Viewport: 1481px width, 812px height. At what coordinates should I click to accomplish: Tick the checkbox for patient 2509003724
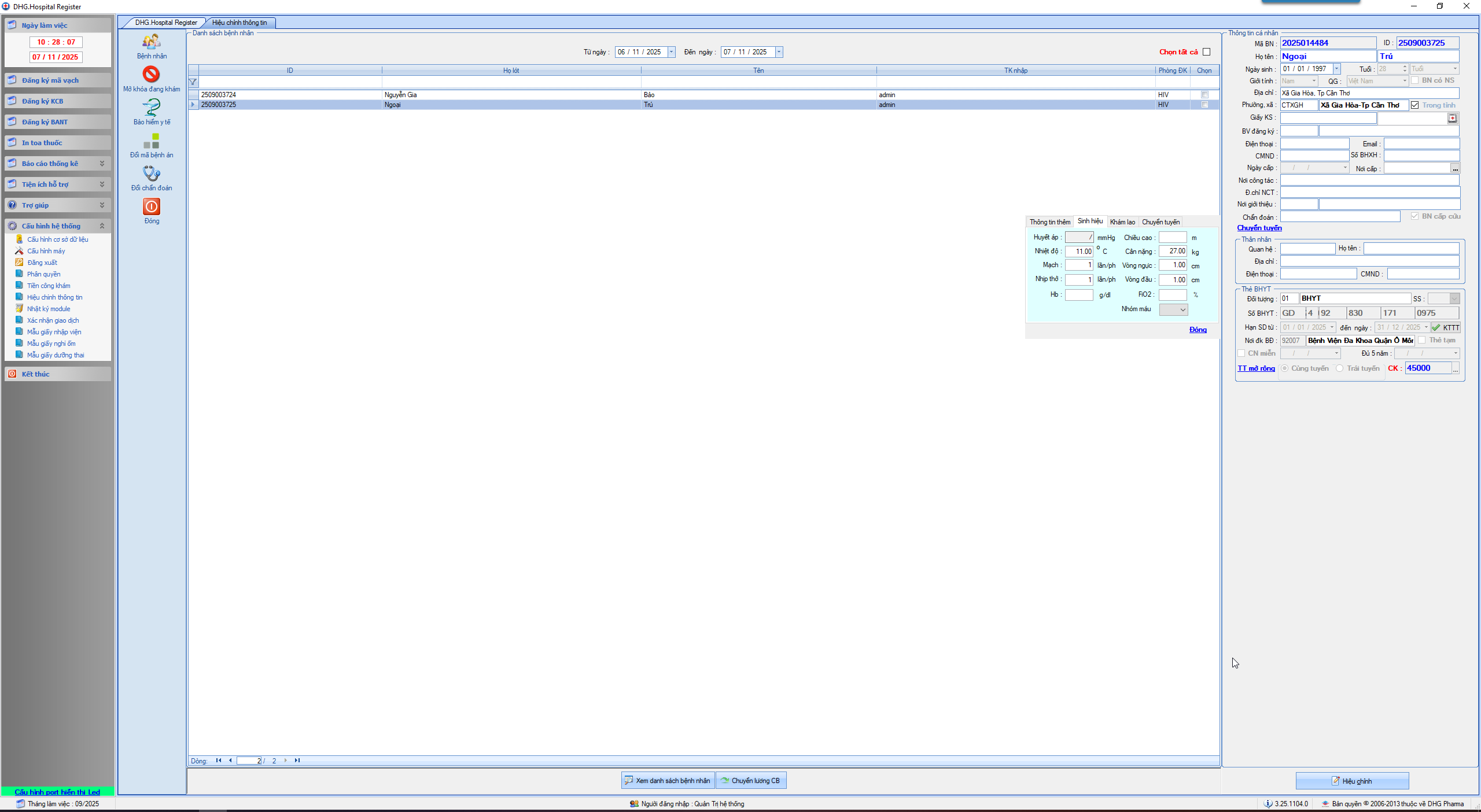(x=1204, y=95)
